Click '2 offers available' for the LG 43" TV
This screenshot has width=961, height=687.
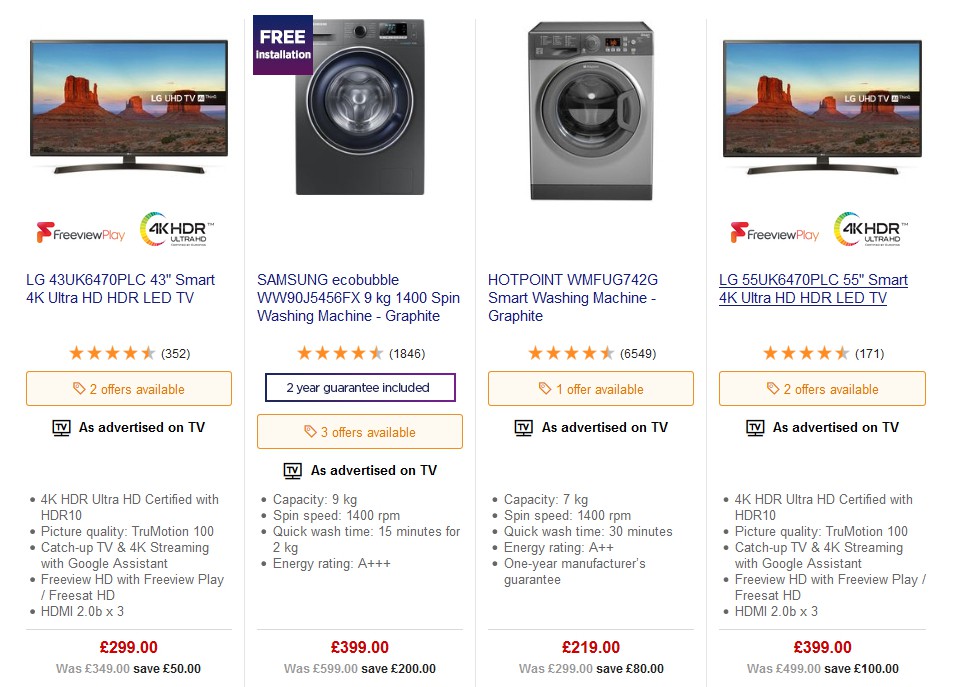(128, 388)
